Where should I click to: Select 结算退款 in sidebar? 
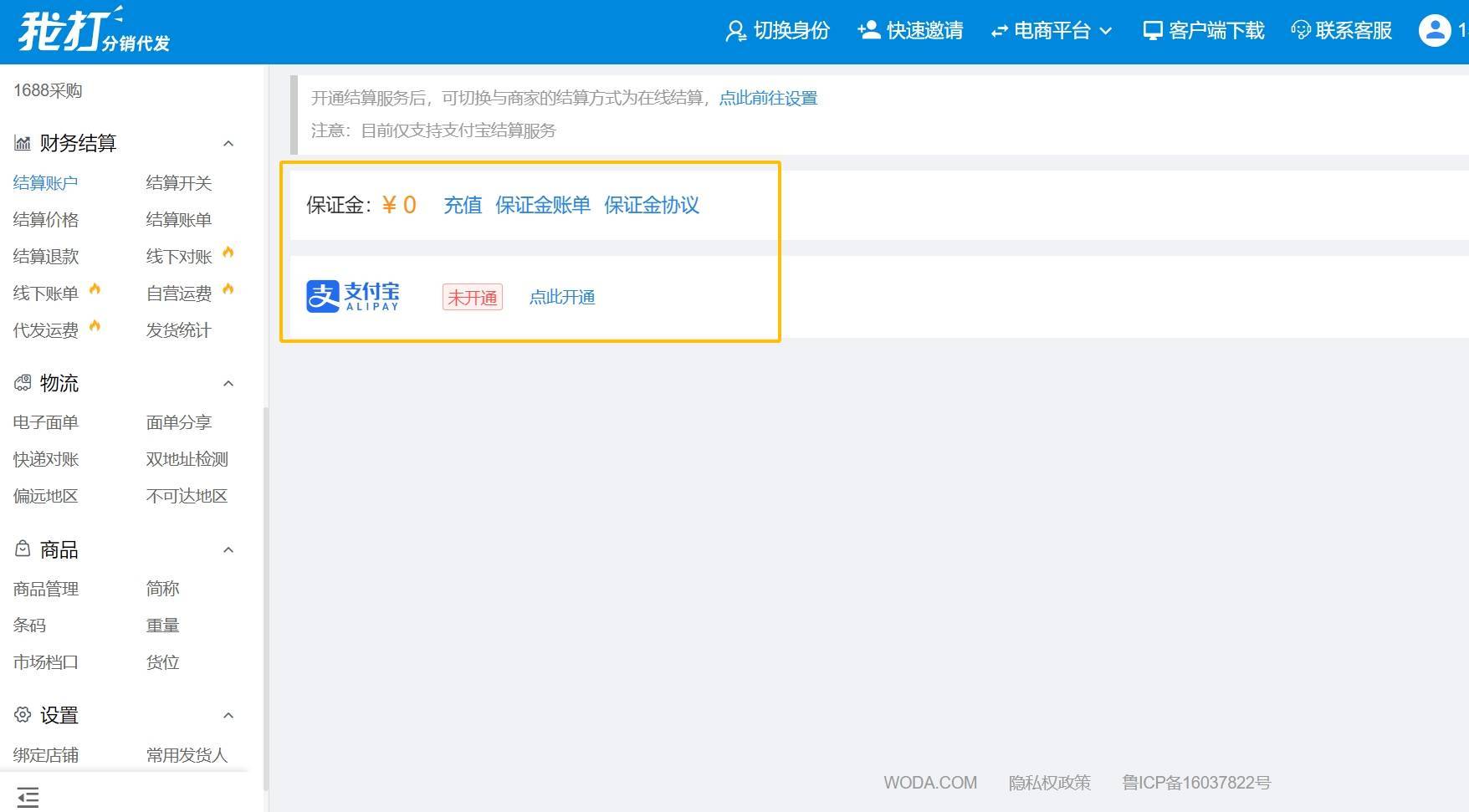(x=45, y=257)
